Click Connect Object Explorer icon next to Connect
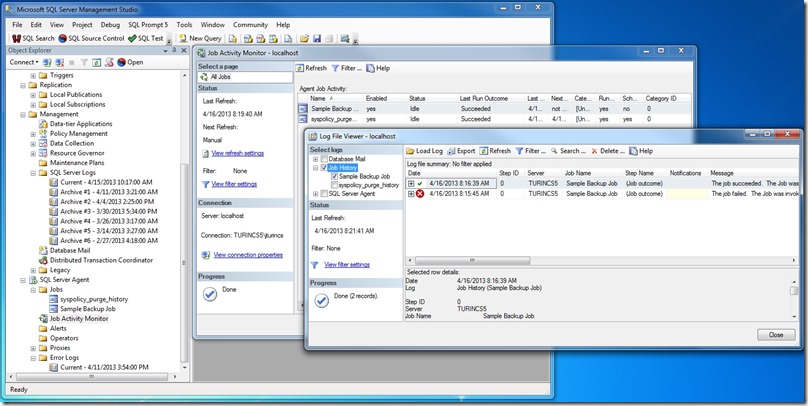This screenshot has height=406, width=808. (x=47, y=62)
